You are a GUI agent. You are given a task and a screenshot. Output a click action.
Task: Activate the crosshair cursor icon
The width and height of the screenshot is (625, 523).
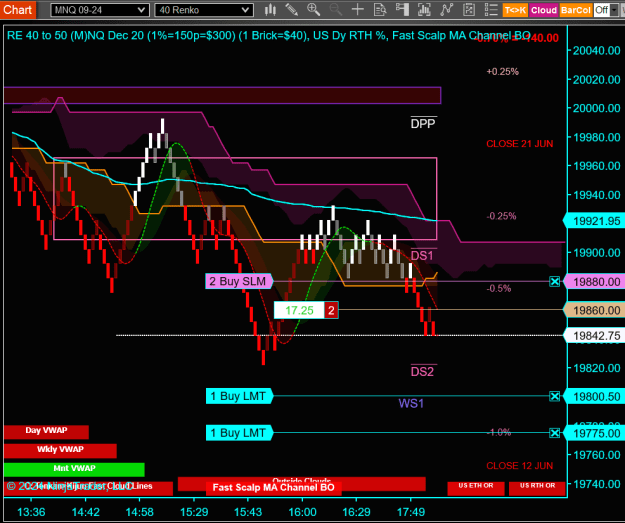coord(358,10)
